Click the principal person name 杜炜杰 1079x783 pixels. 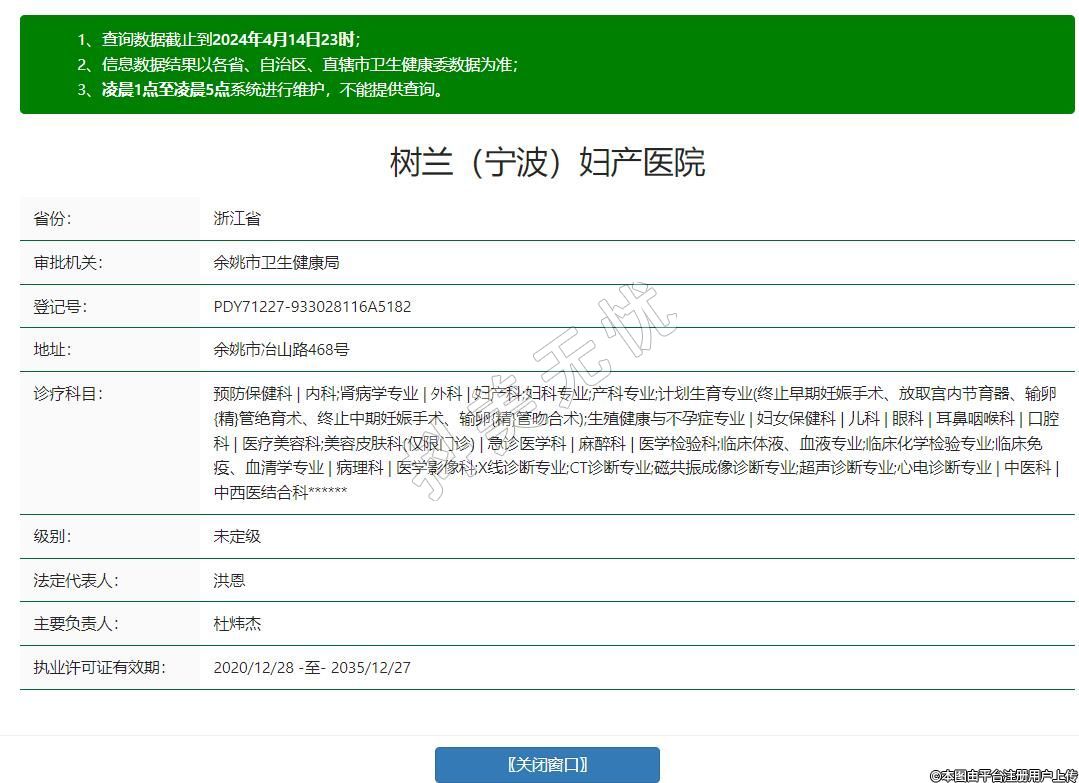pyautogui.click(x=237, y=624)
